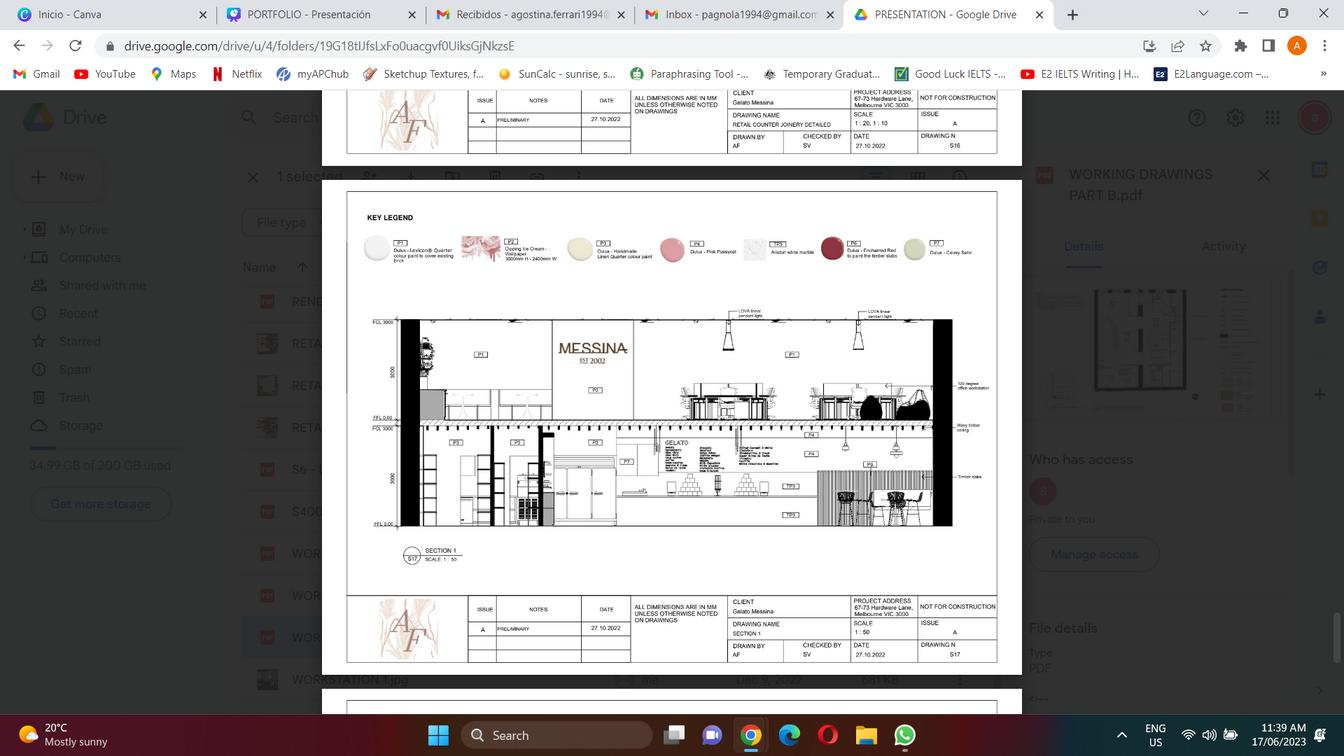Click the P6 Enchanted Red swatch
Viewport: 1344px width, 756px height.
point(832,249)
